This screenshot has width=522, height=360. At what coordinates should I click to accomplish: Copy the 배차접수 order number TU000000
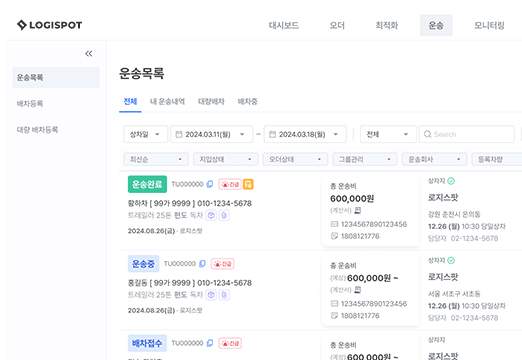[x=210, y=343]
